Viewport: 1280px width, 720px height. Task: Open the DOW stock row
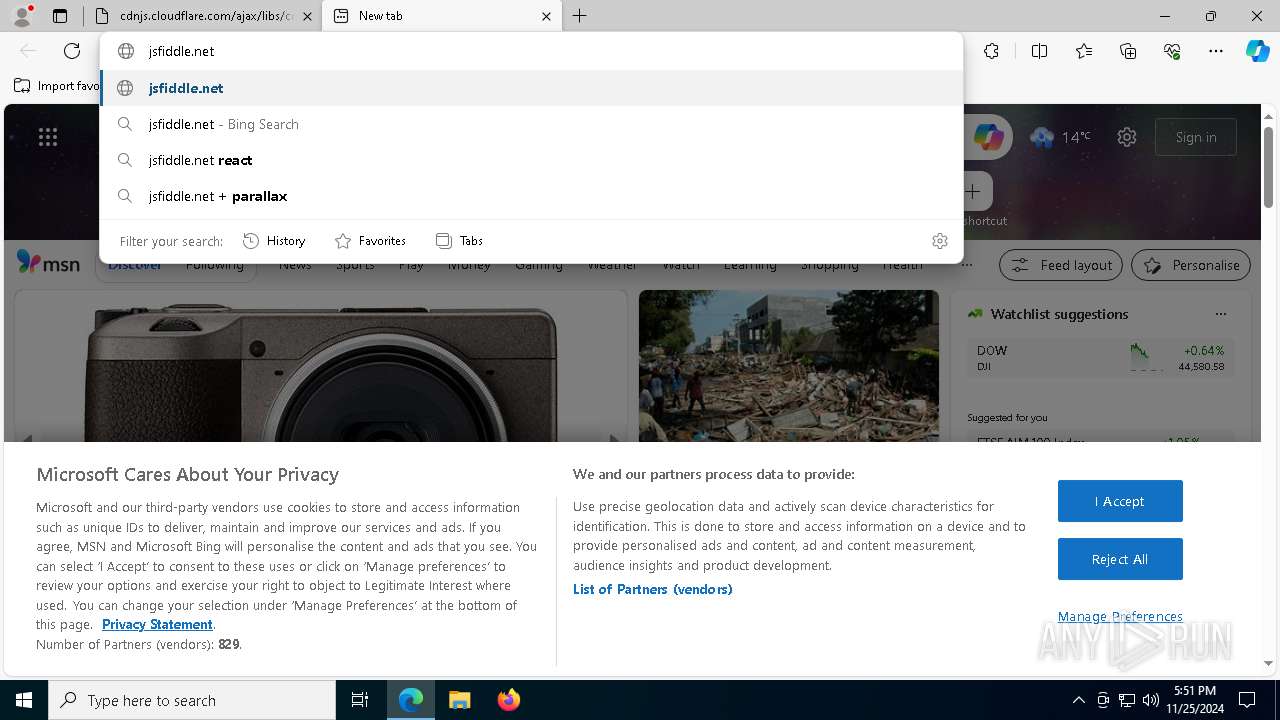point(1101,358)
